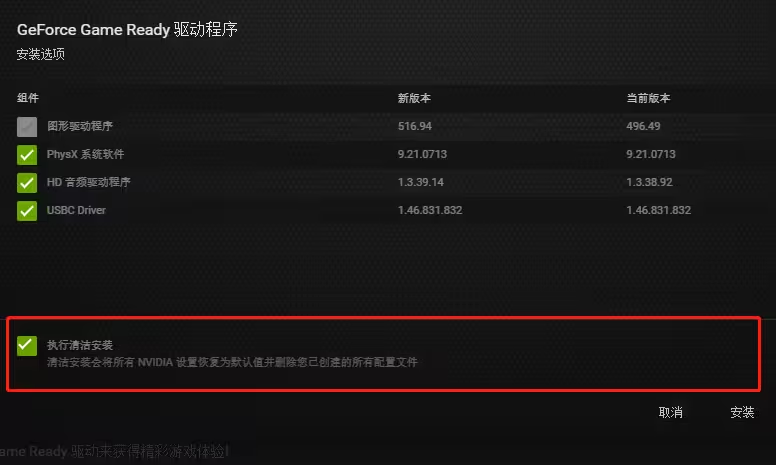Disable the 执行清洁安装 checkbox
Image resolution: width=776 pixels, height=465 pixels.
27,345
